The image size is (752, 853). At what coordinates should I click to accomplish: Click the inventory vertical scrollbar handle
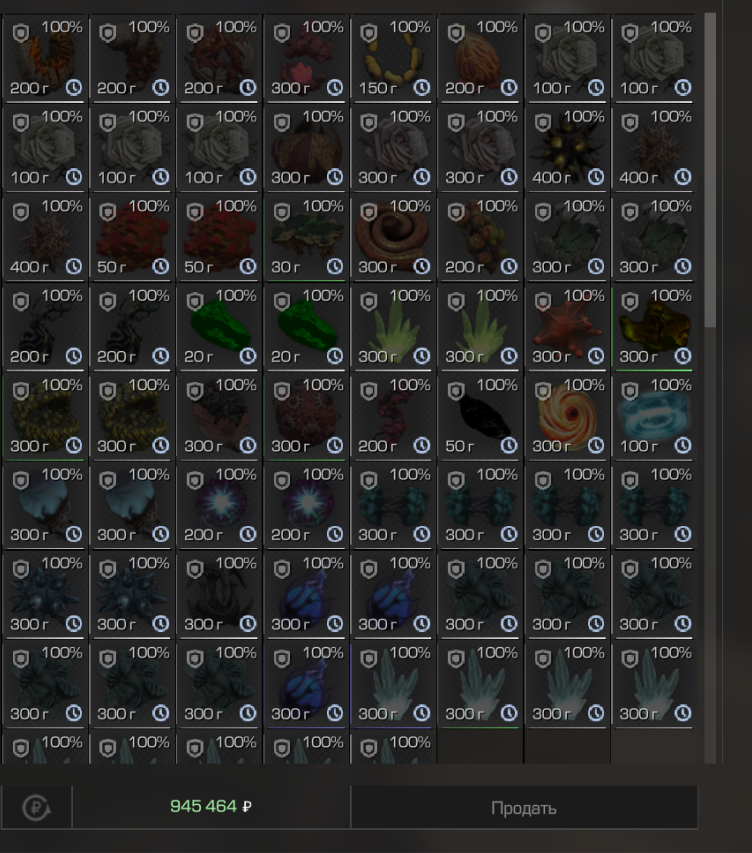(710, 170)
